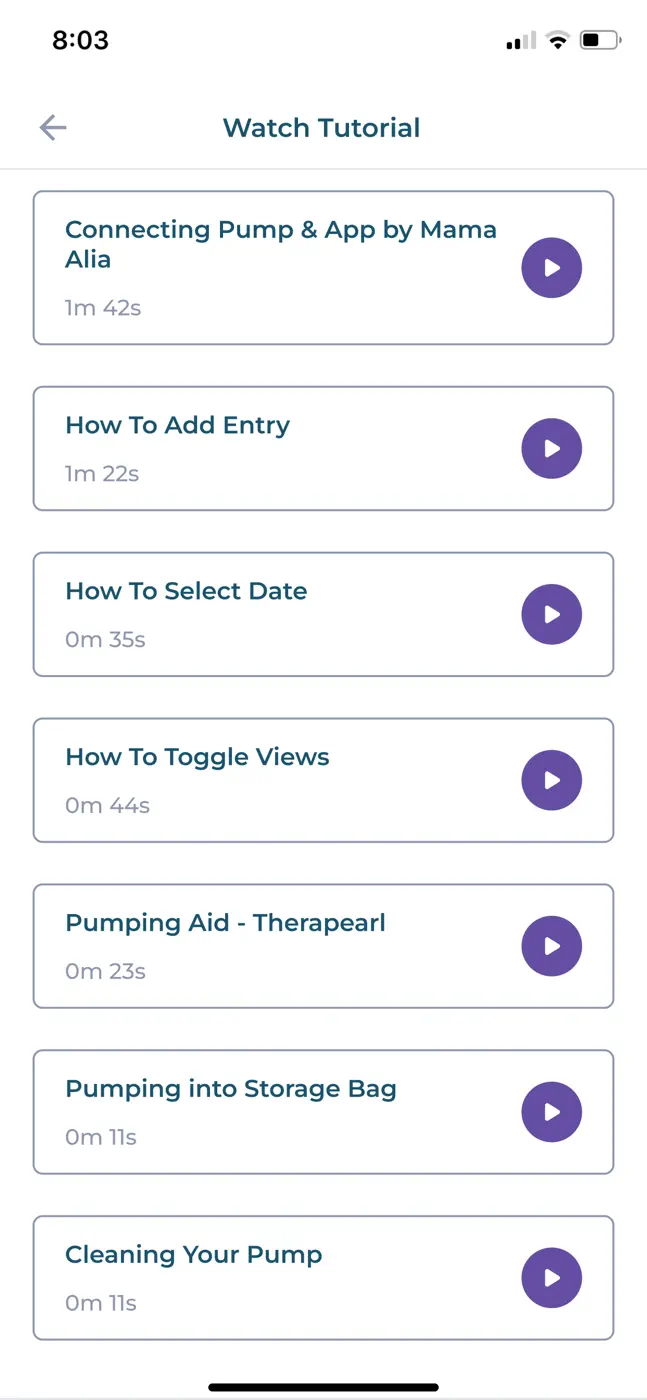Play Connecting Pump & App video

click(x=552, y=268)
